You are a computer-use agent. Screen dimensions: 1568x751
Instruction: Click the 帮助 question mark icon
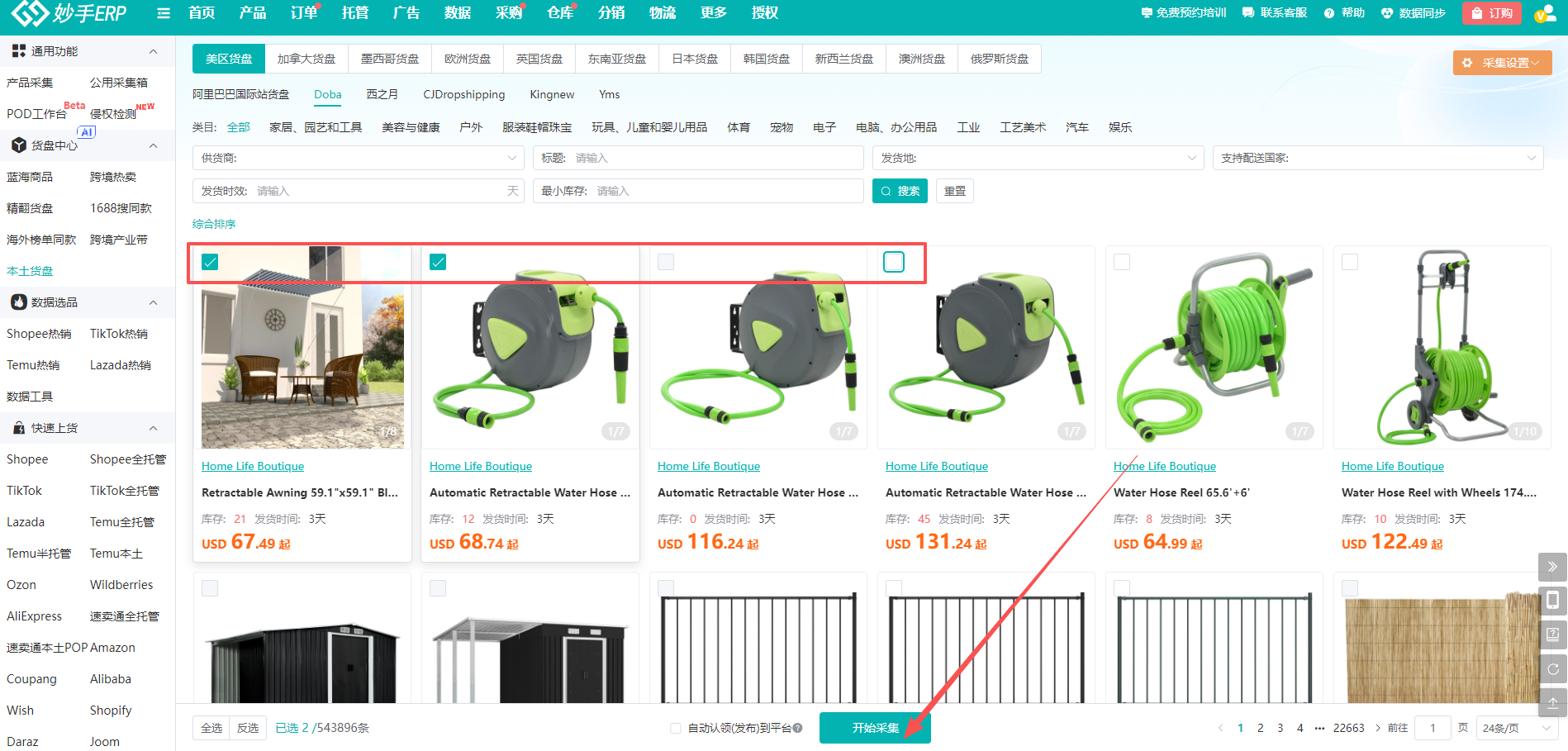[x=1329, y=13]
